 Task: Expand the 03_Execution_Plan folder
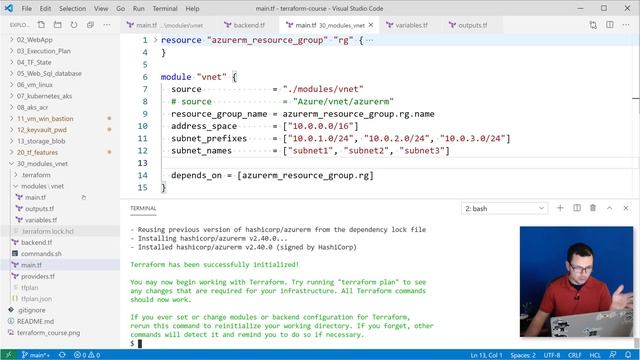[44, 51]
